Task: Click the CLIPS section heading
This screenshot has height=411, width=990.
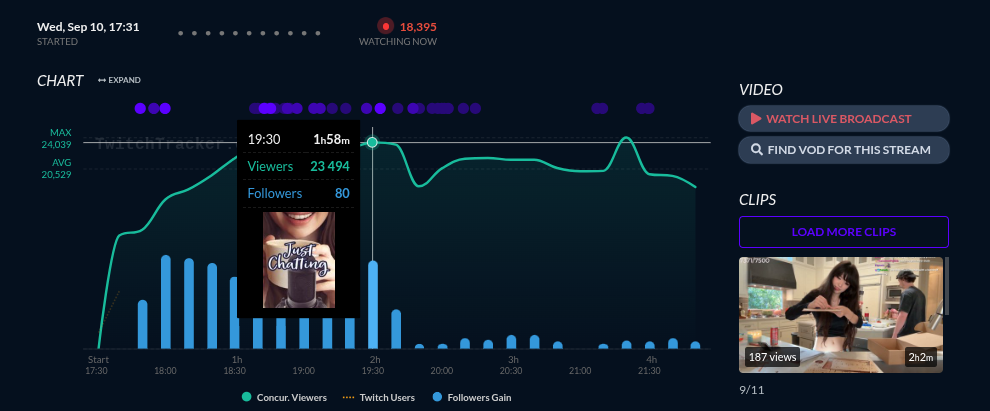Action: (x=757, y=200)
